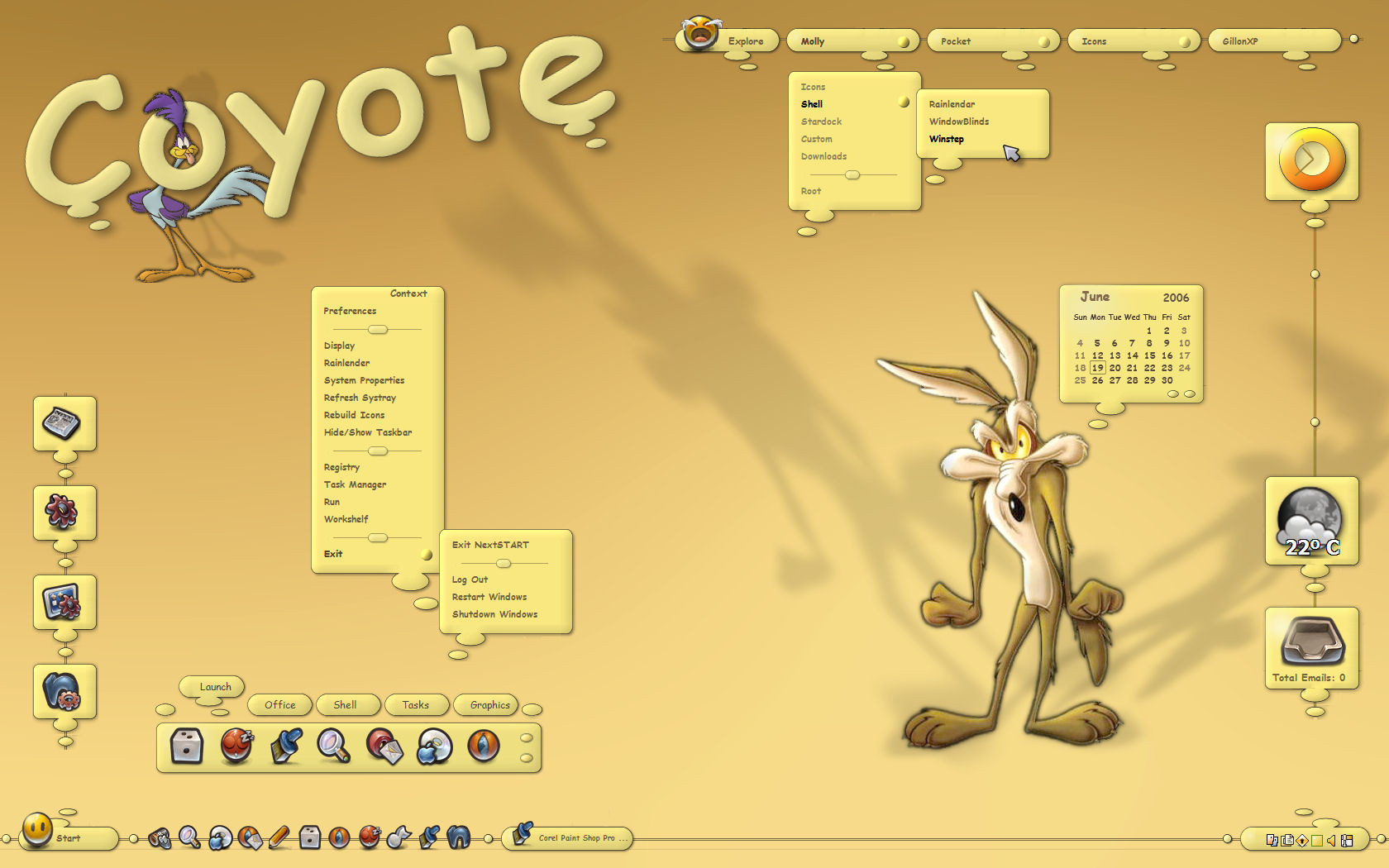Launch the Apple CD disc icon in taskbar
Image resolution: width=1389 pixels, height=868 pixels.
coord(220,837)
